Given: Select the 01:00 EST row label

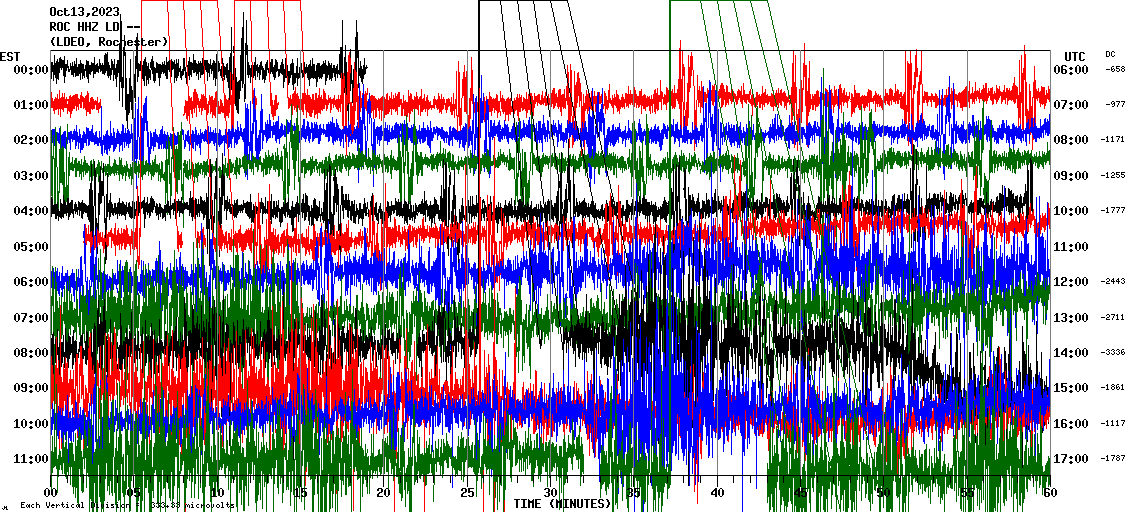Looking at the screenshot, I should tap(30, 105).
